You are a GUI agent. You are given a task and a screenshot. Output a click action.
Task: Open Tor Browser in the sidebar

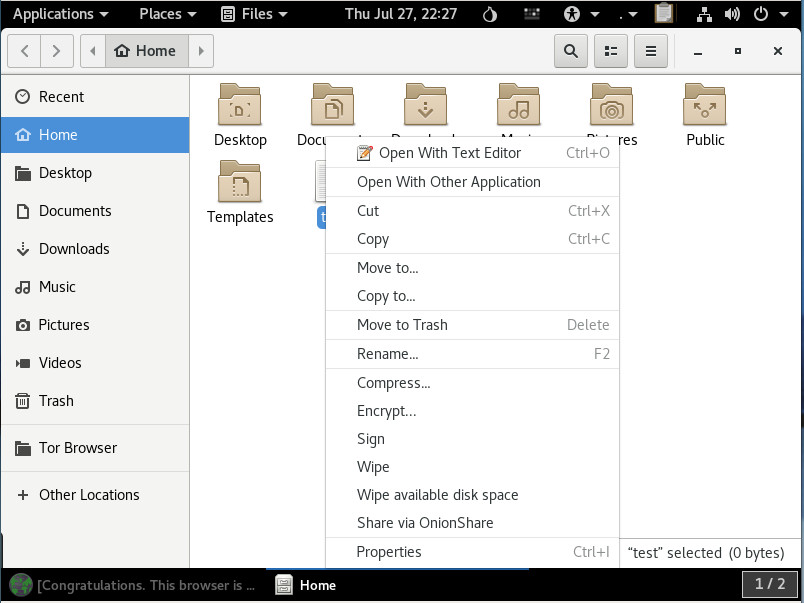click(x=78, y=448)
